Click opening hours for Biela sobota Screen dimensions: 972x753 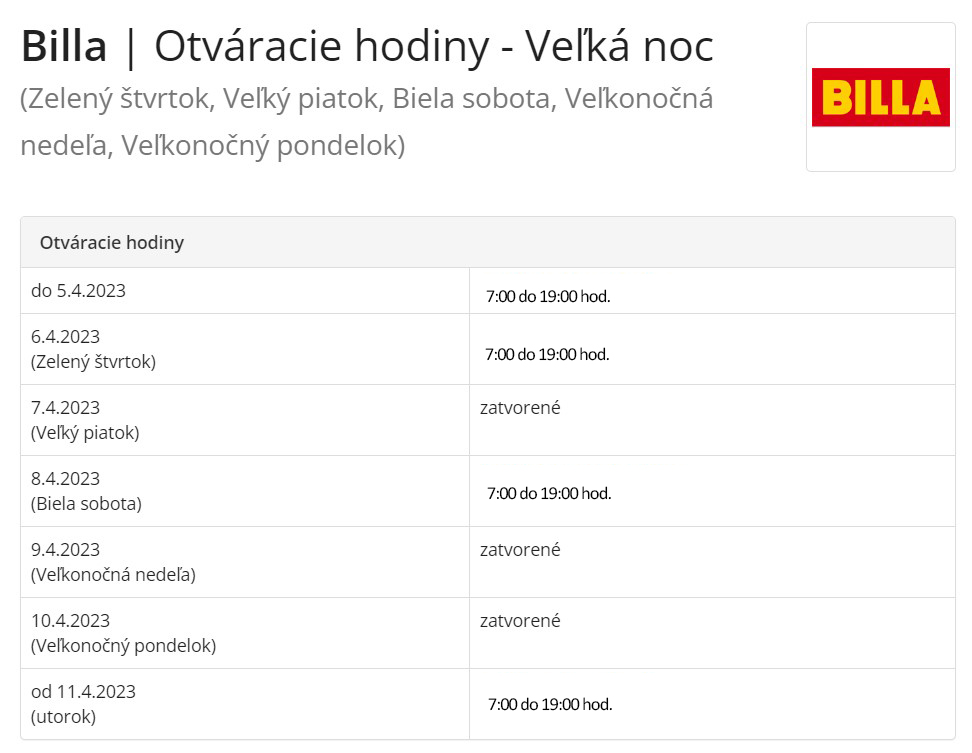(x=548, y=493)
